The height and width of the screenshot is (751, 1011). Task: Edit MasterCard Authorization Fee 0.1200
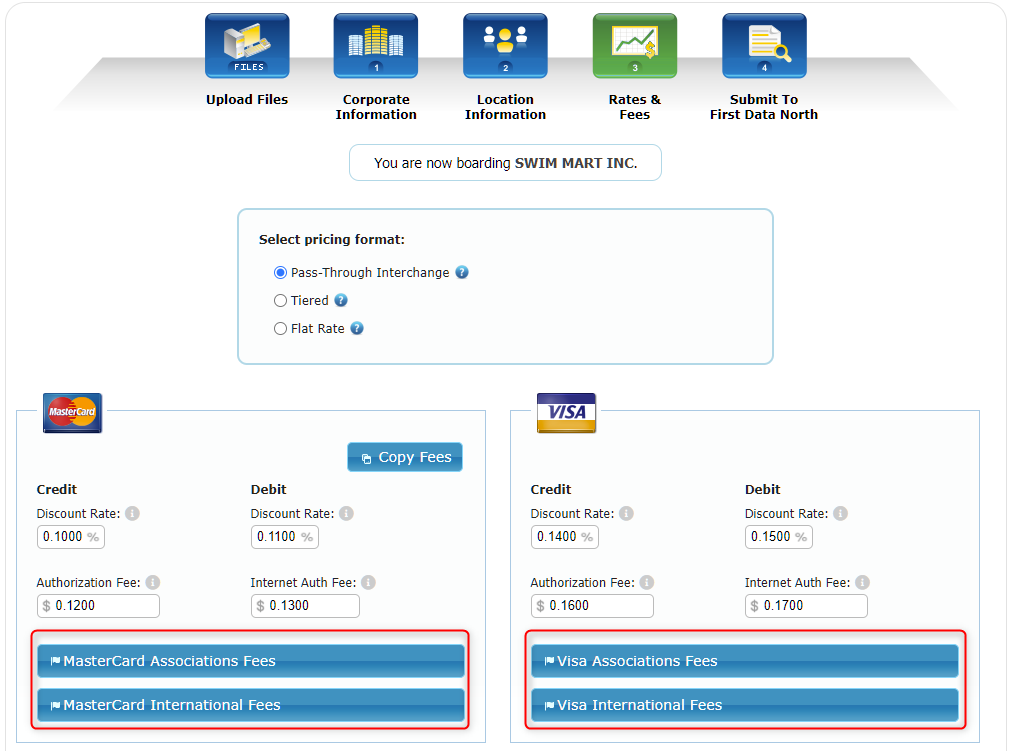click(99, 606)
